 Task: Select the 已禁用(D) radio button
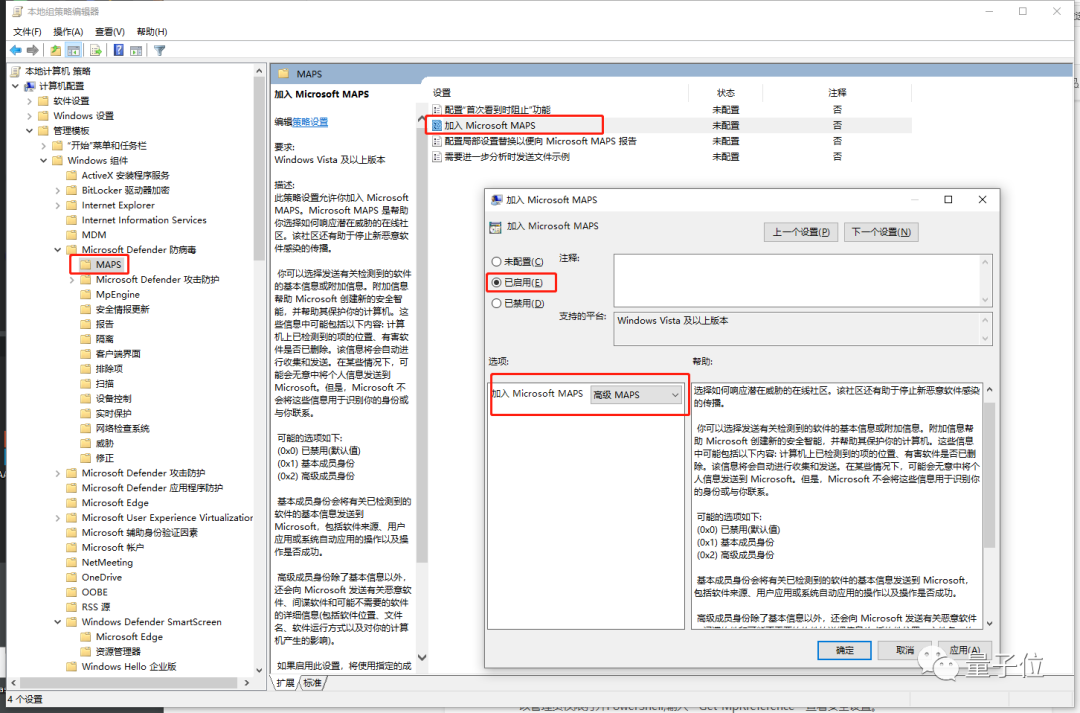(x=496, y=303)
